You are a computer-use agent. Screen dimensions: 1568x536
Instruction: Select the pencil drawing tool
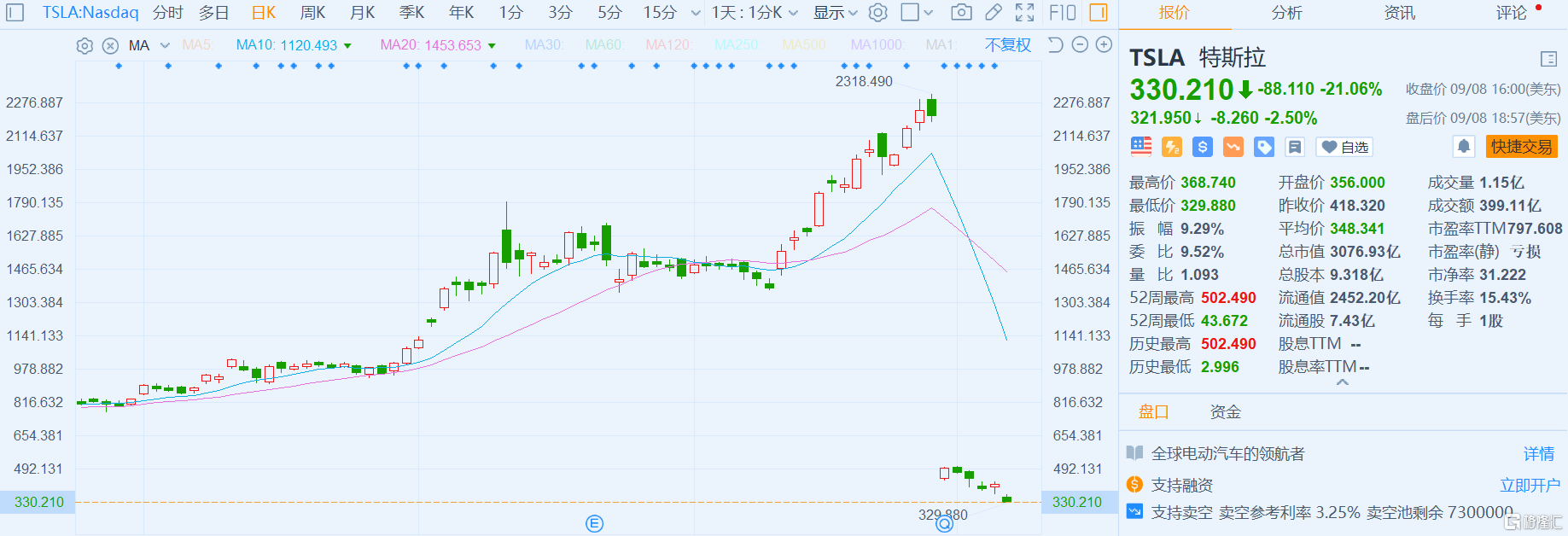(x=994, y=13)
